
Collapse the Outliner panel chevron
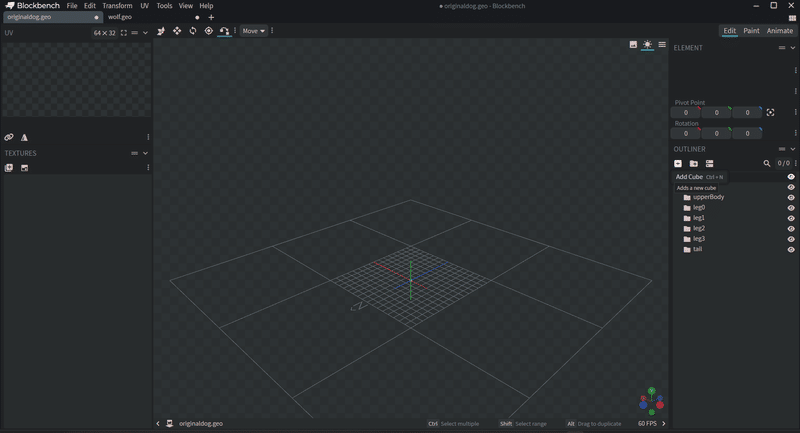click(792, 149)
